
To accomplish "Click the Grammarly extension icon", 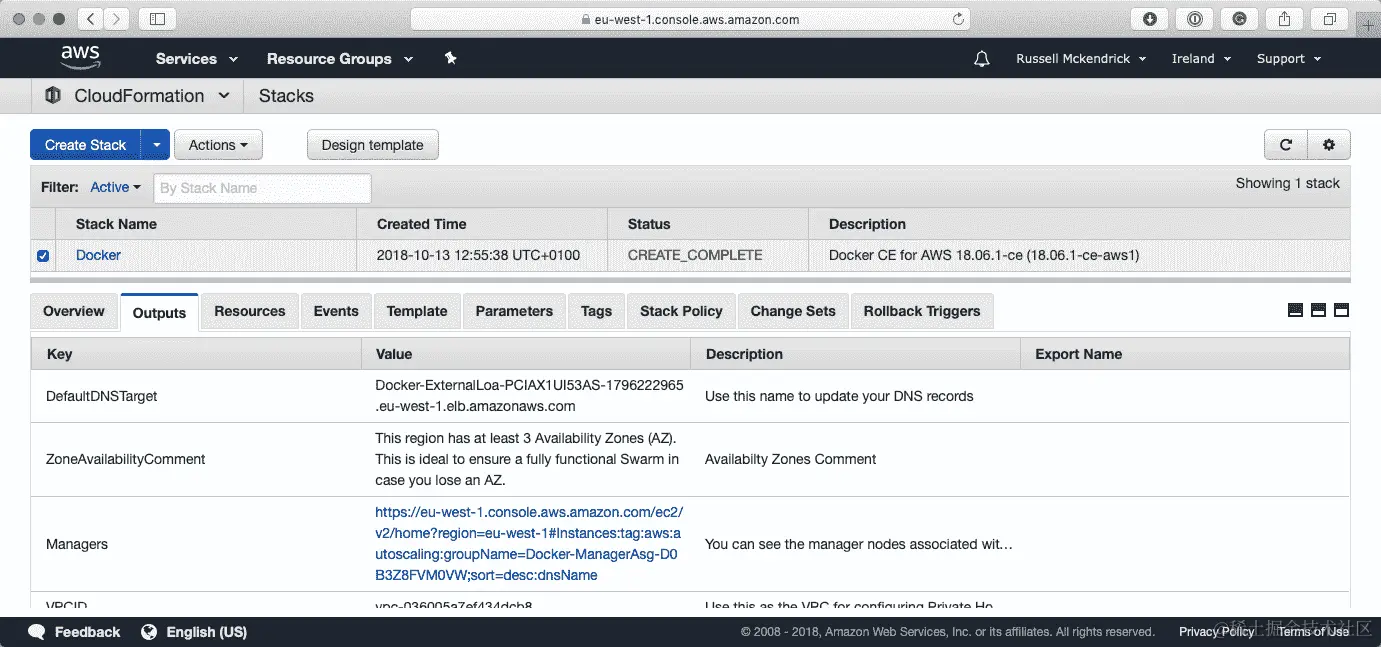I will 1240,19.
